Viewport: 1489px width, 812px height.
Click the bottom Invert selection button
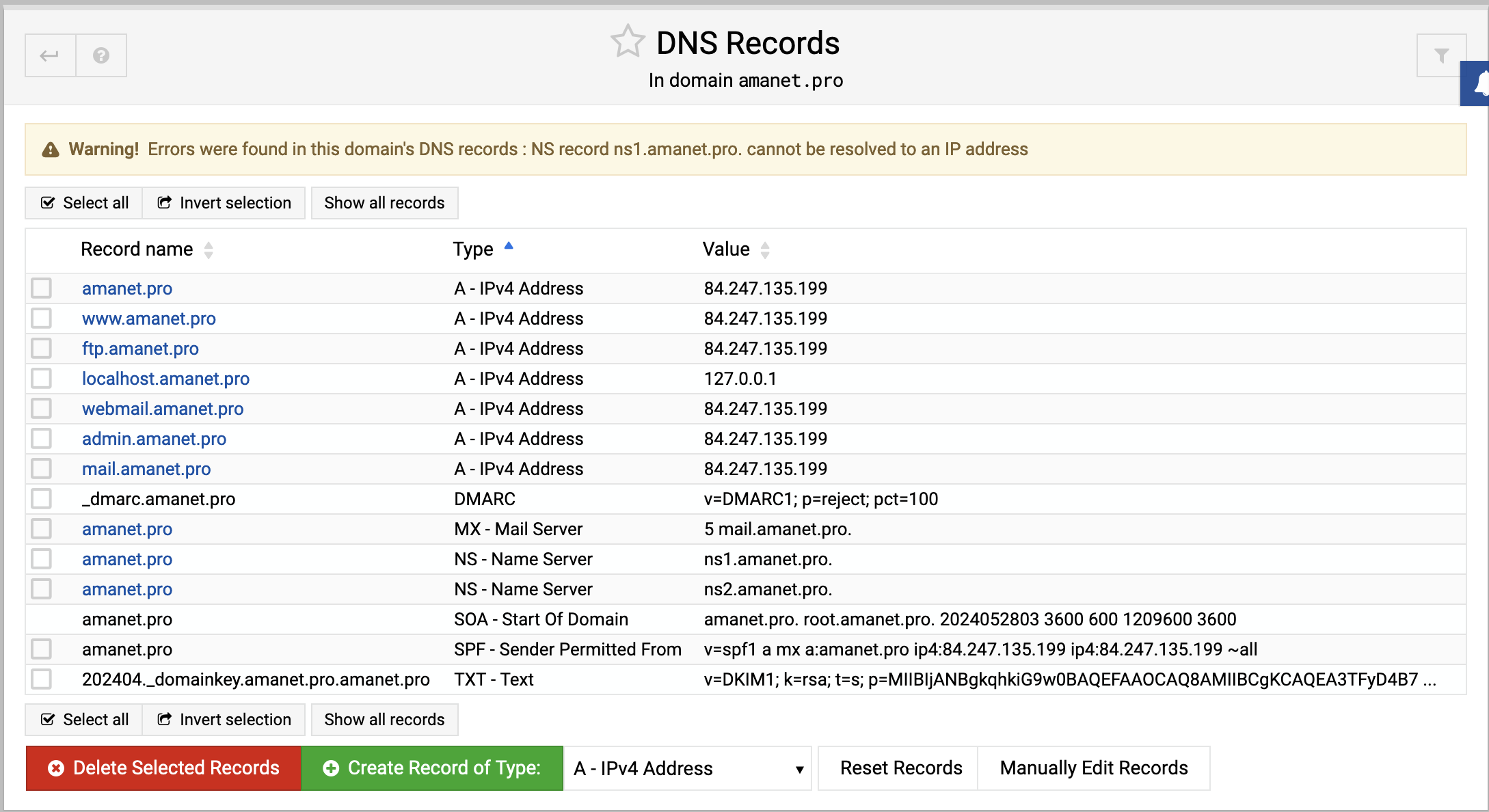224,720
